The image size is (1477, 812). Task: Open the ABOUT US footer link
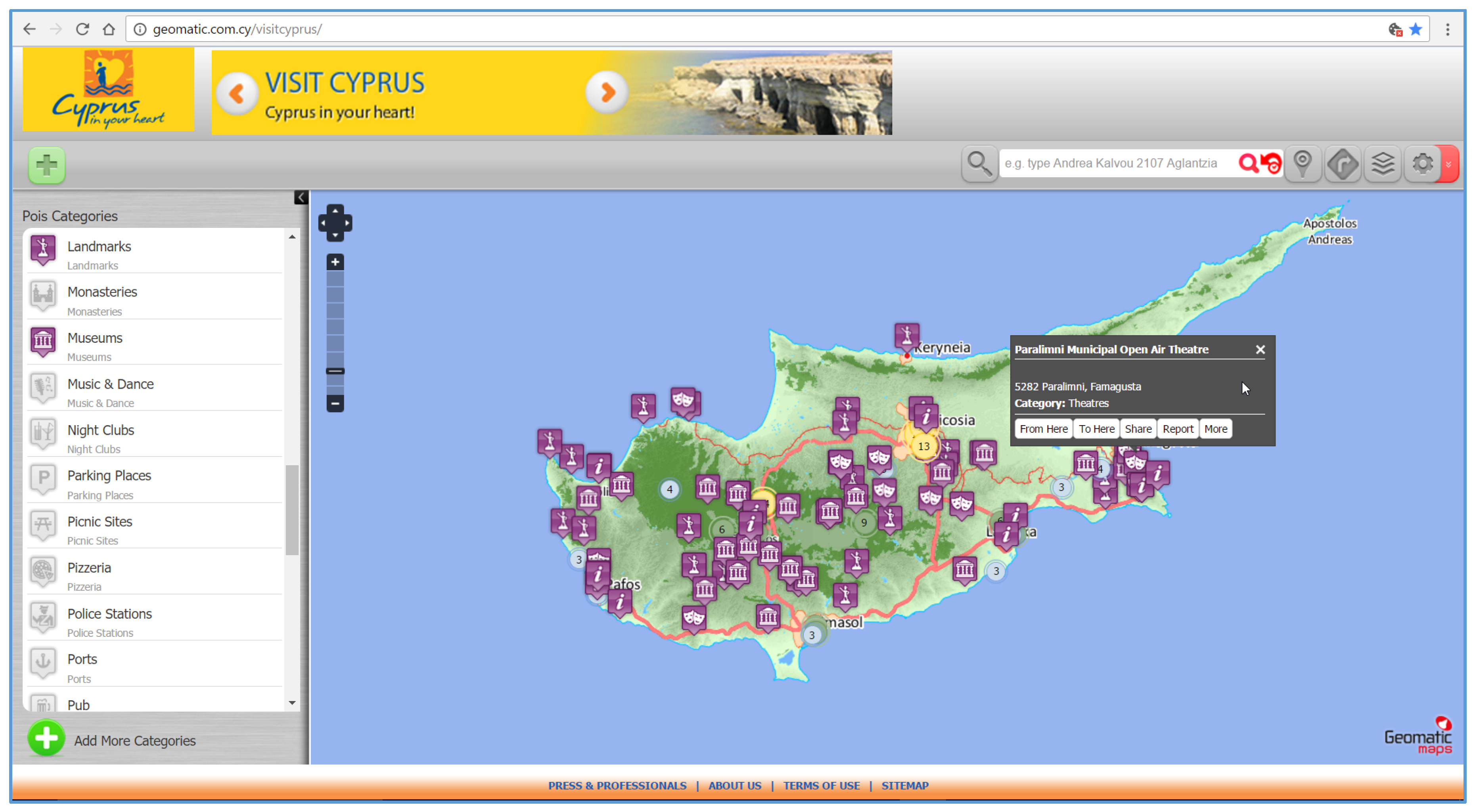(x=734, y=785)
